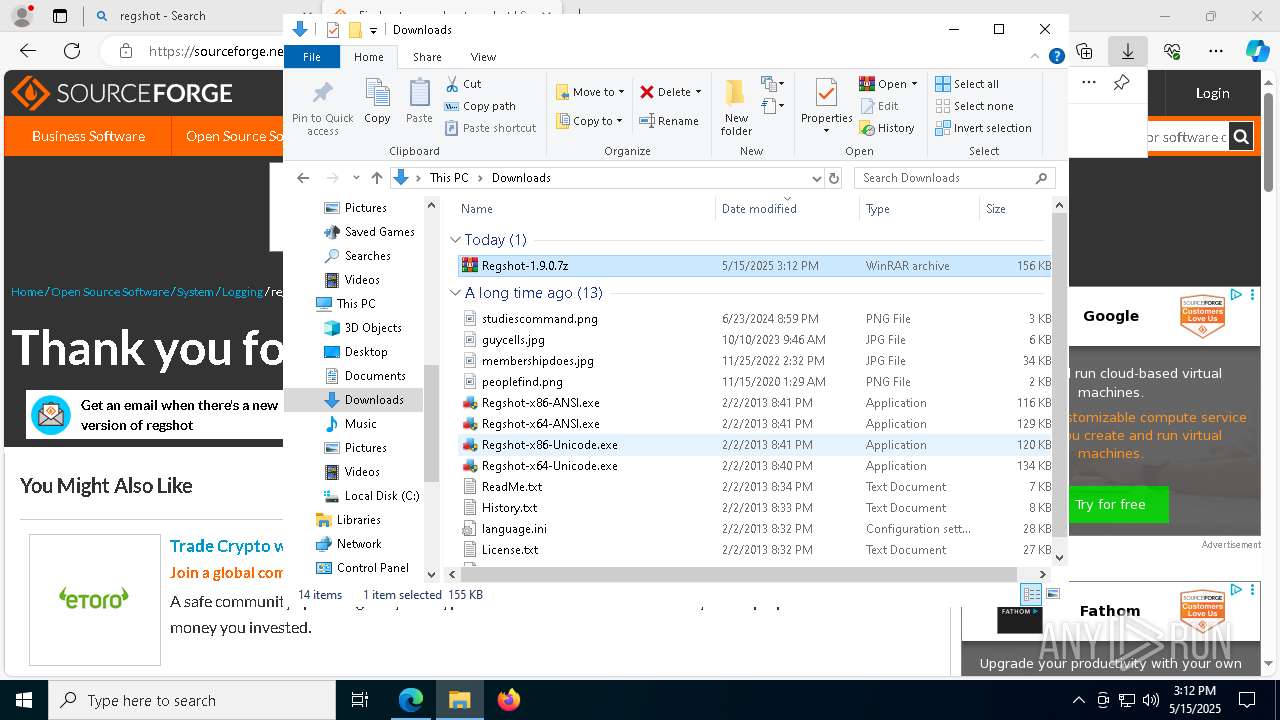
Task: Select Regshot-x64-Unicode.exe file
Action: (x=754, y=466)
